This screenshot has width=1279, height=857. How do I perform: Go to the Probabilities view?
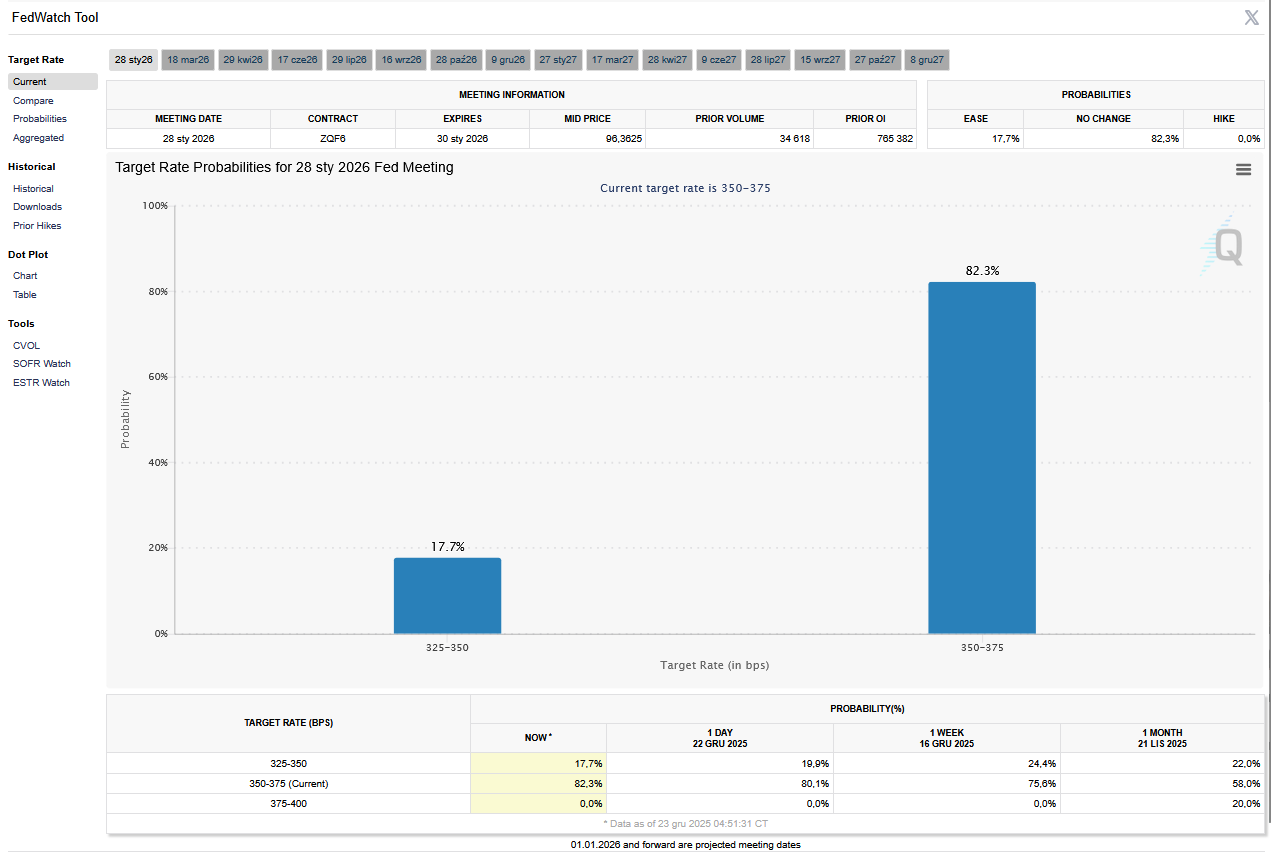(40, 119)
